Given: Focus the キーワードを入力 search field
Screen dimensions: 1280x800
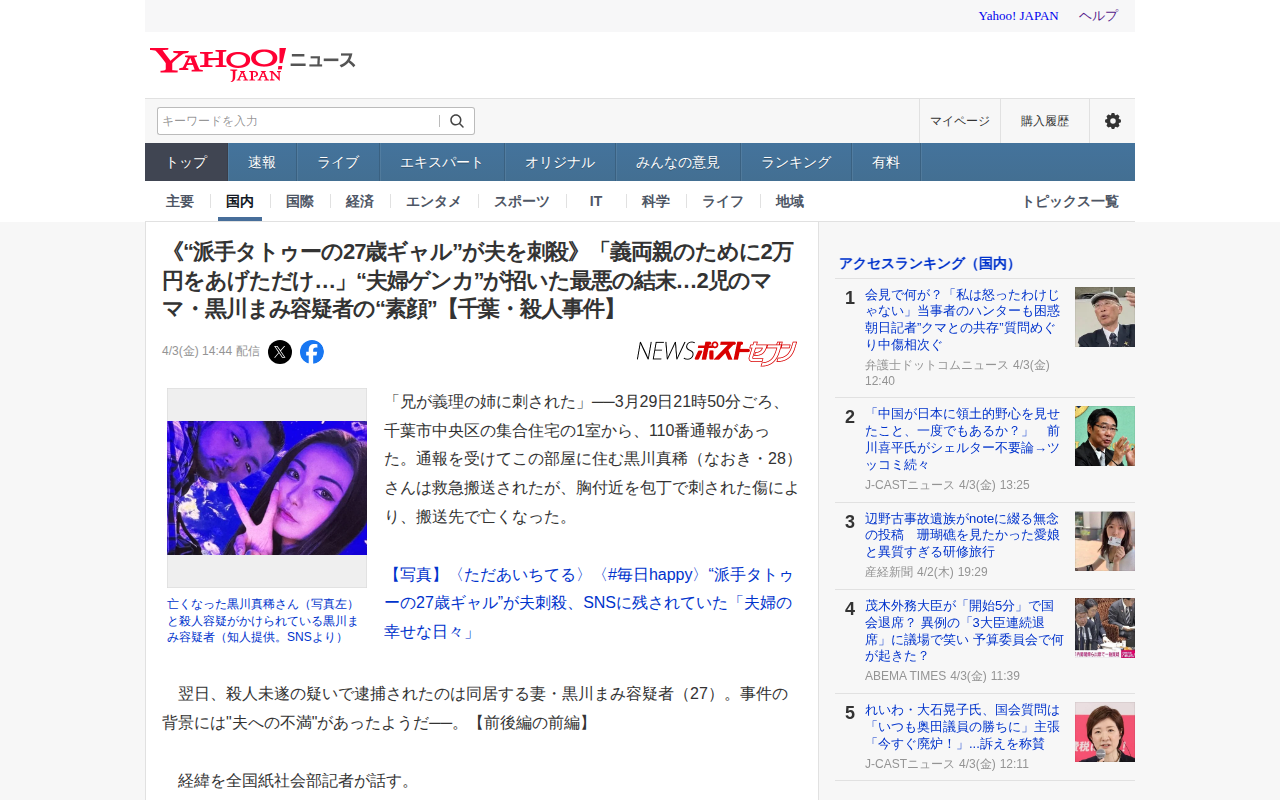Looking at the screenshot, I should coord(298,121).
